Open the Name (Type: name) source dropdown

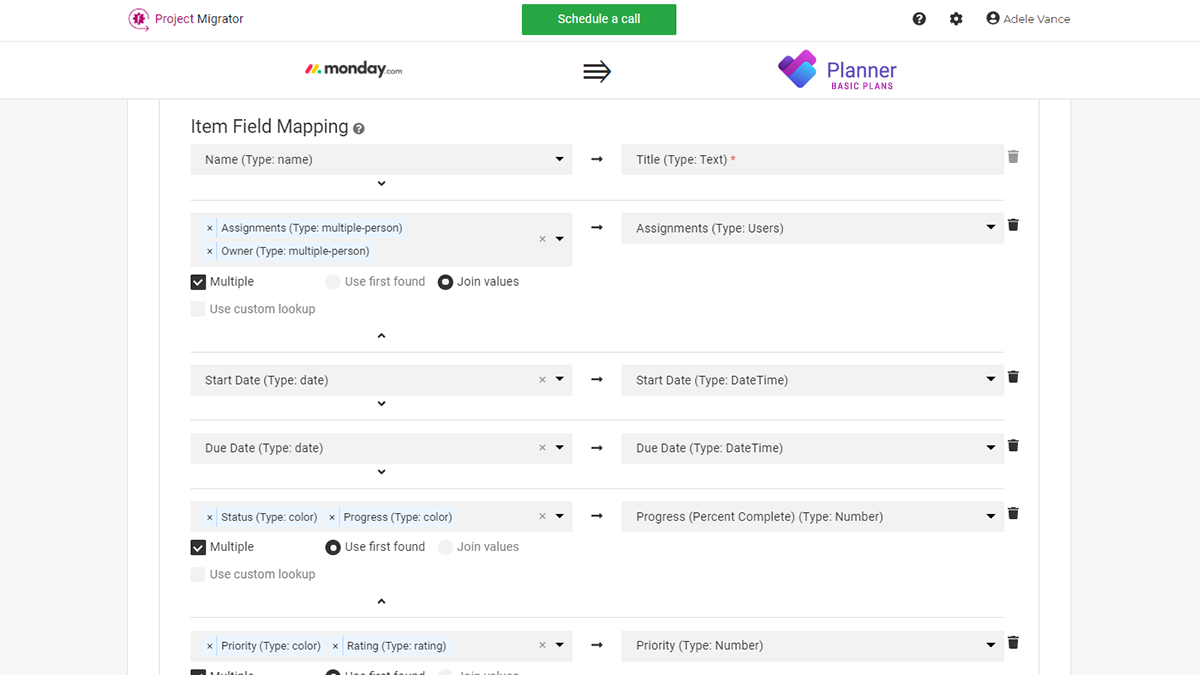pos(381,159)
